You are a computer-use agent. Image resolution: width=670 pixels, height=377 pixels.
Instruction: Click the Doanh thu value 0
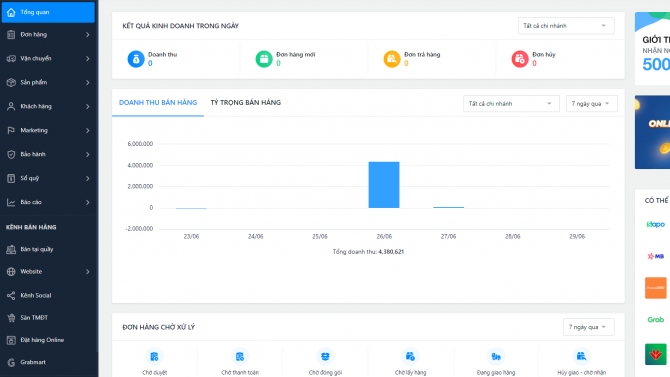click(x=150, y=63)
